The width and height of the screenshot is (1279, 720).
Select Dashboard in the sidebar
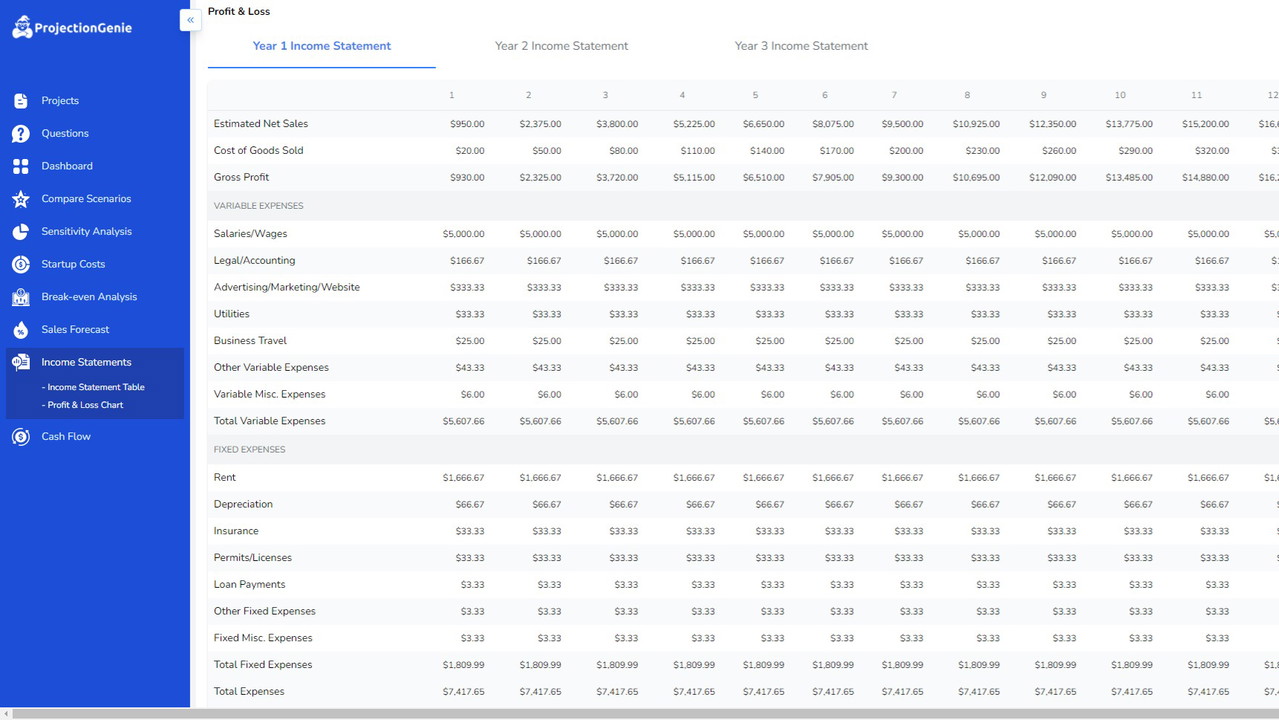click(x=67, y=166)
